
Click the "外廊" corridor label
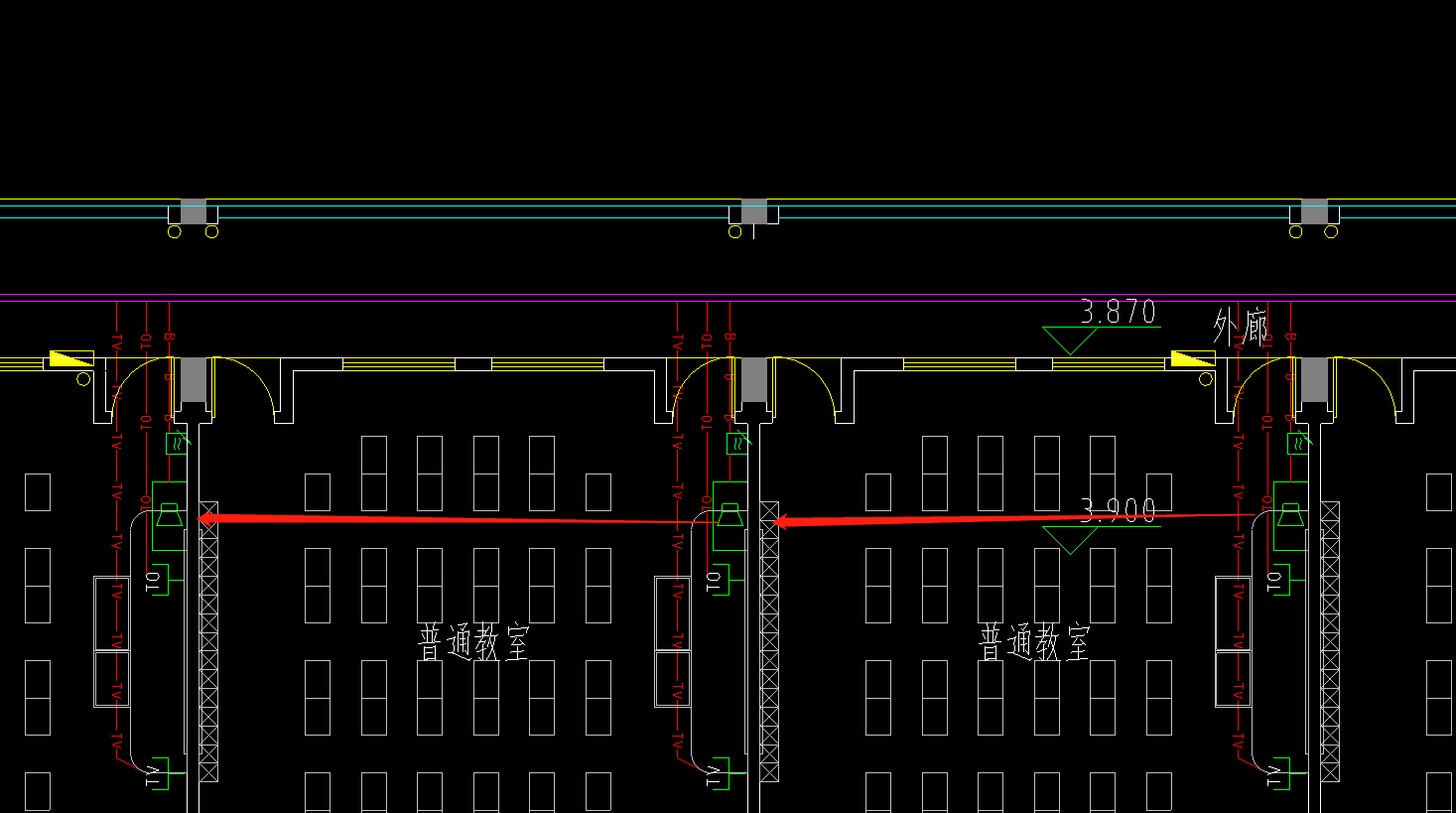coord(1241,327)
